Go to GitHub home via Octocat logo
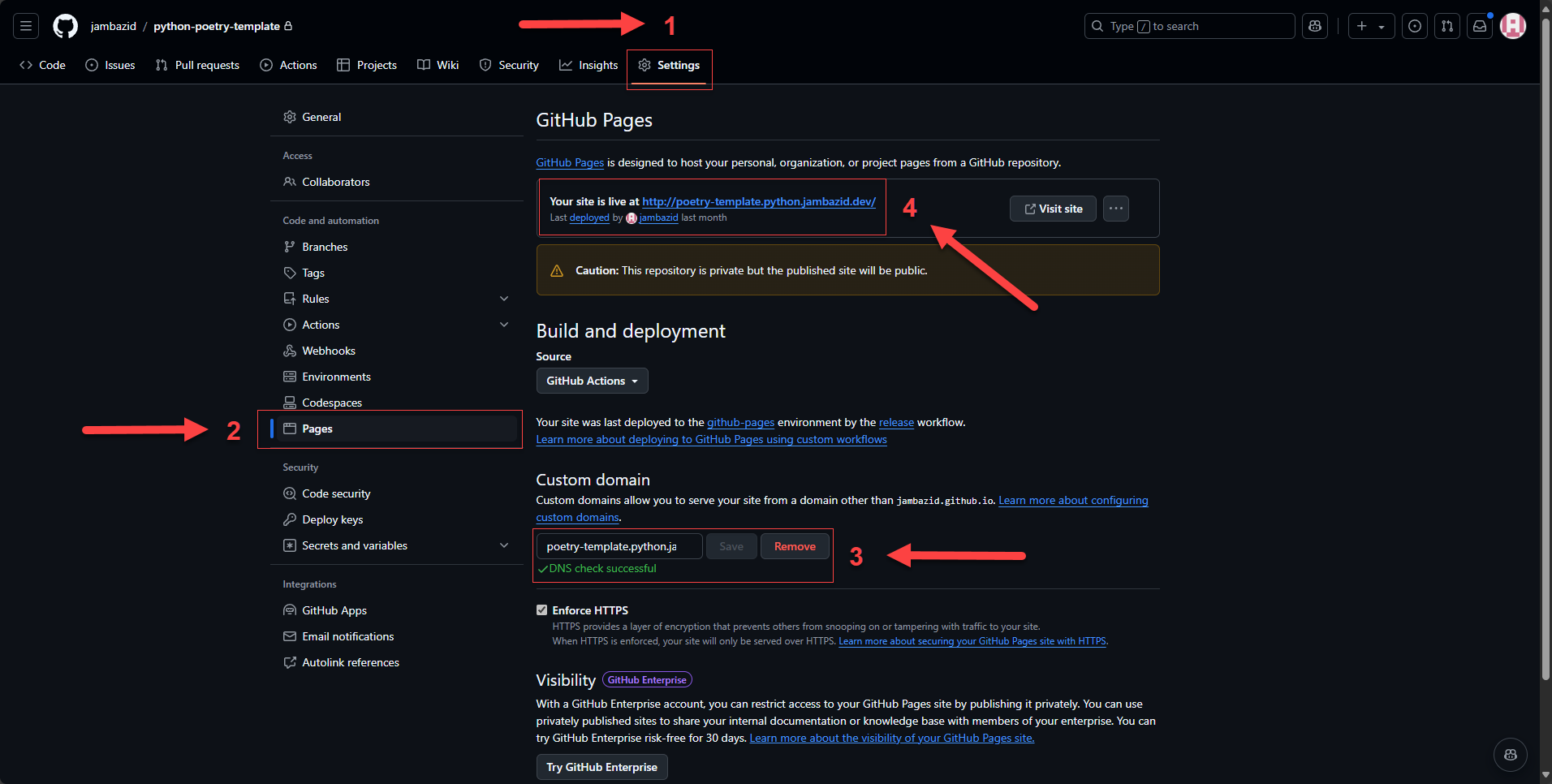This screenshot has height=784, width=1552. [x=65, y=26]
